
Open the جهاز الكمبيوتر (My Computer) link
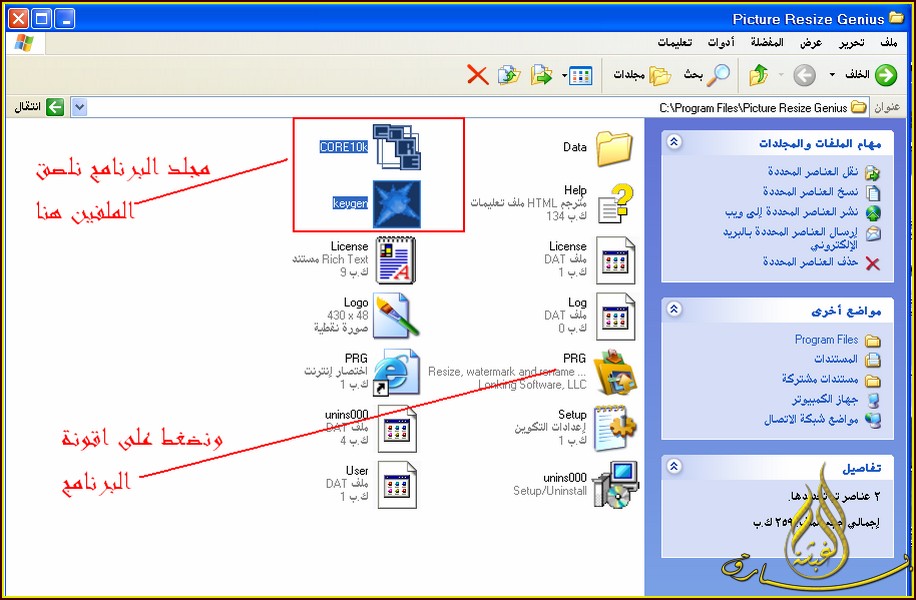coord(825,400)
